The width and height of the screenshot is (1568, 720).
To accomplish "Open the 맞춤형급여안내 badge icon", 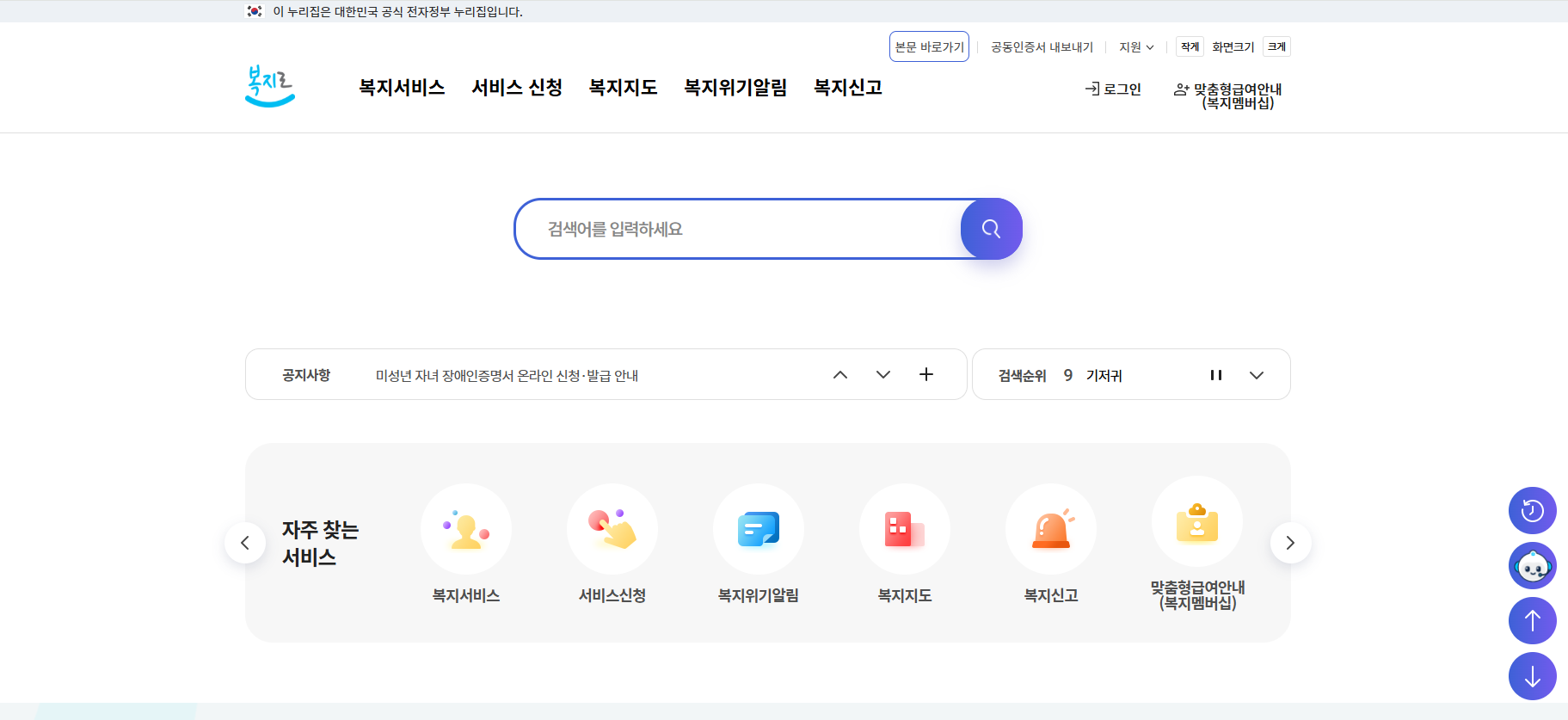I will pos(1197,522).
